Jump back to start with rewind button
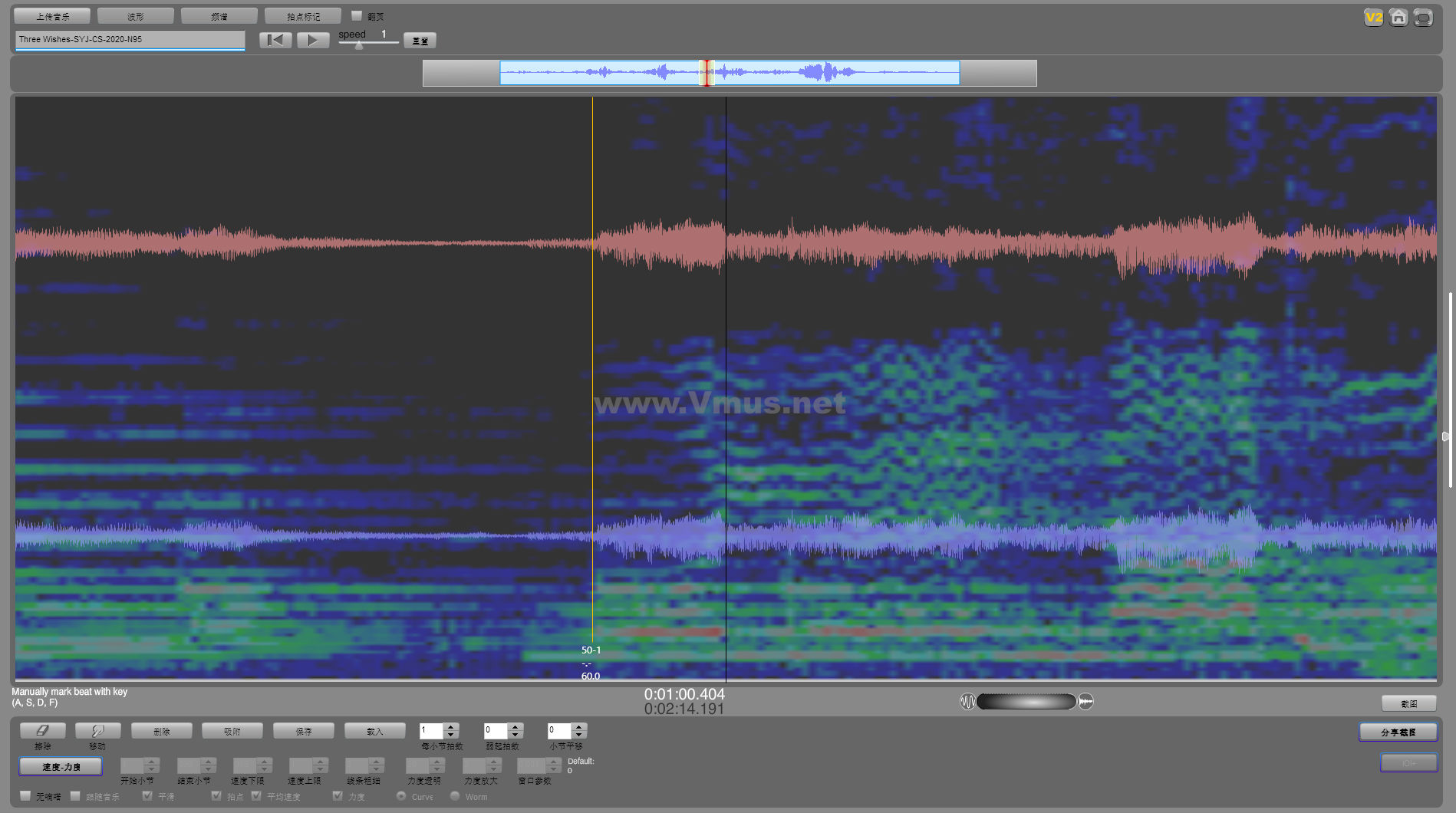 point(275,40)
